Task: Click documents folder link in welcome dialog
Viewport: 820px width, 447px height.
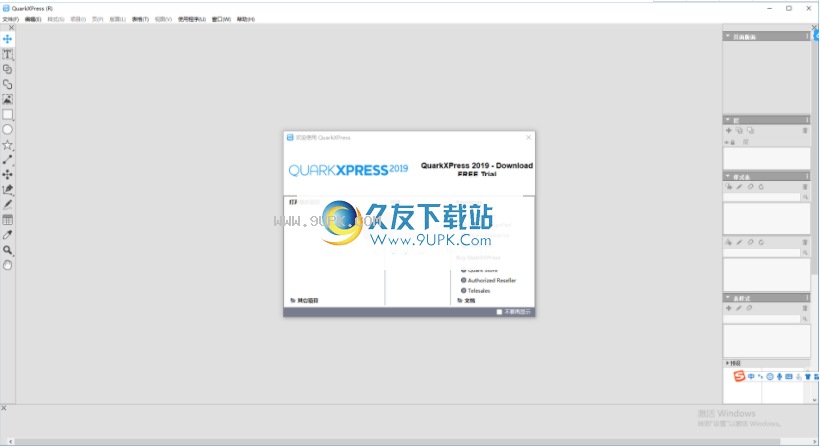Action: pyautogui.click(x=466, y=301)
